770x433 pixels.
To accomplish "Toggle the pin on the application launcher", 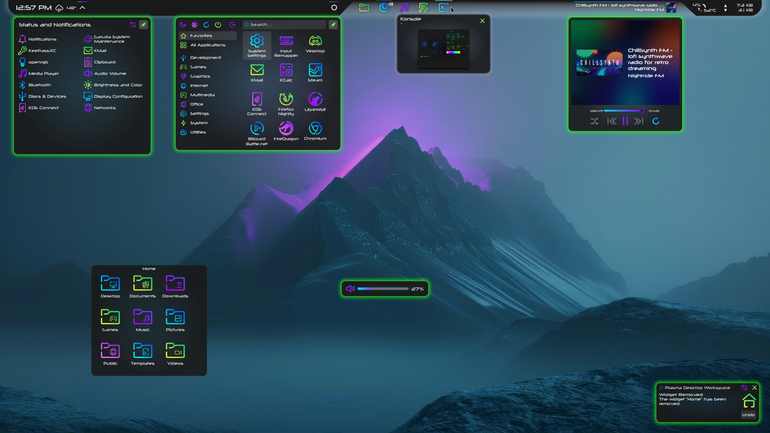I will pyautogui.click(x=333, y=25).
